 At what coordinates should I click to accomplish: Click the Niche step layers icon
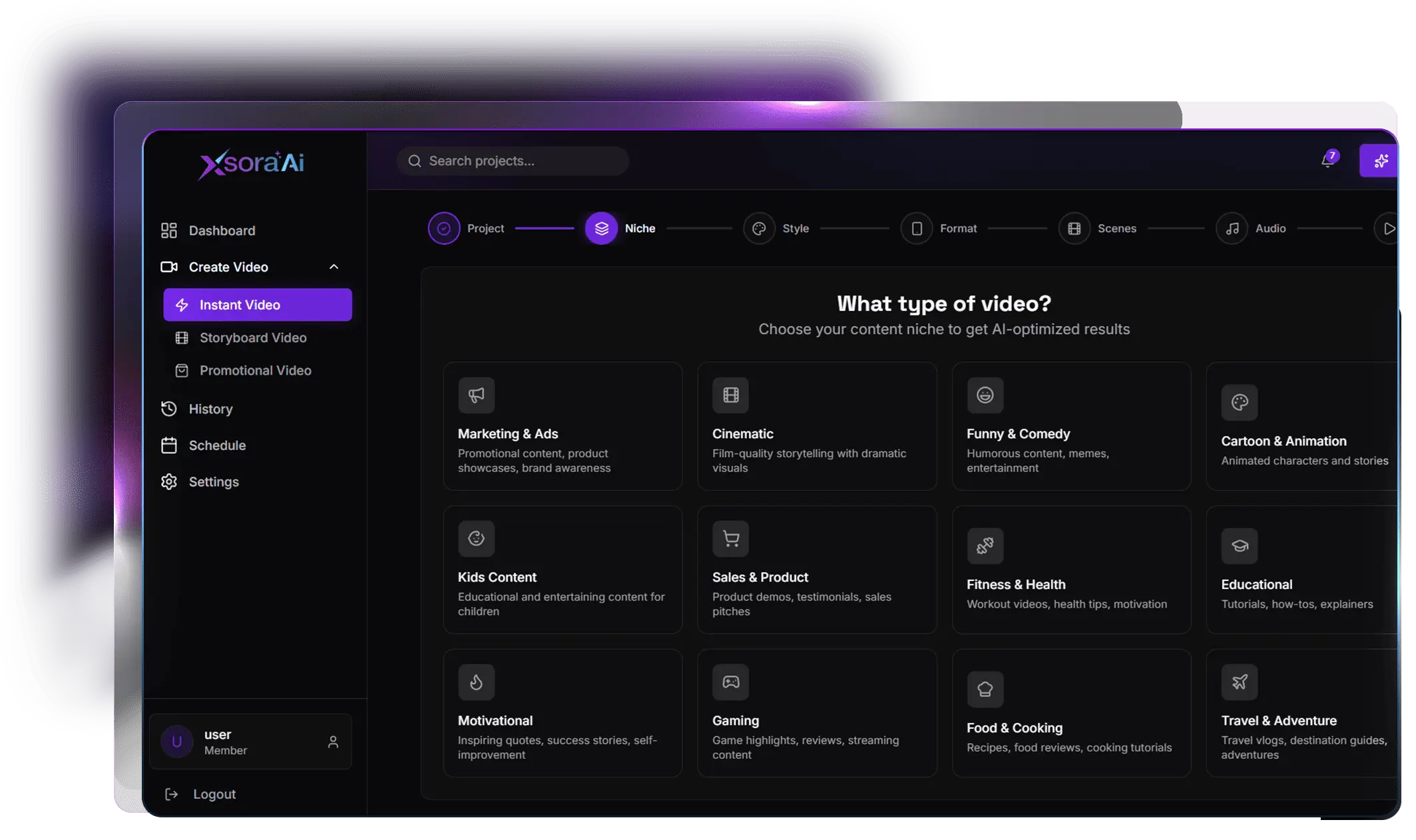point(601,228)
